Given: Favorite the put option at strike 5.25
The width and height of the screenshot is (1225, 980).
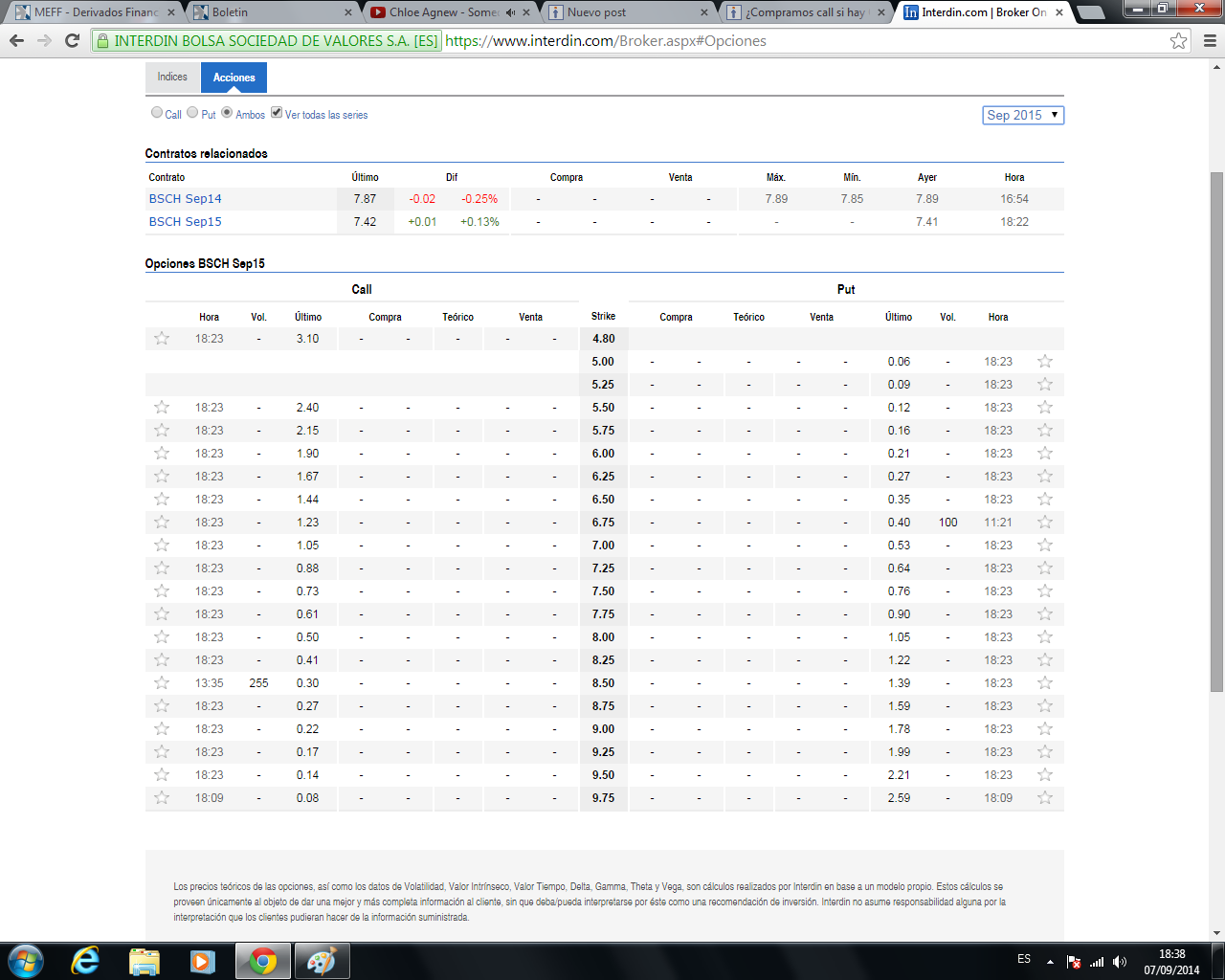Looking at the screenshot, I should [x=1045, y=384].
